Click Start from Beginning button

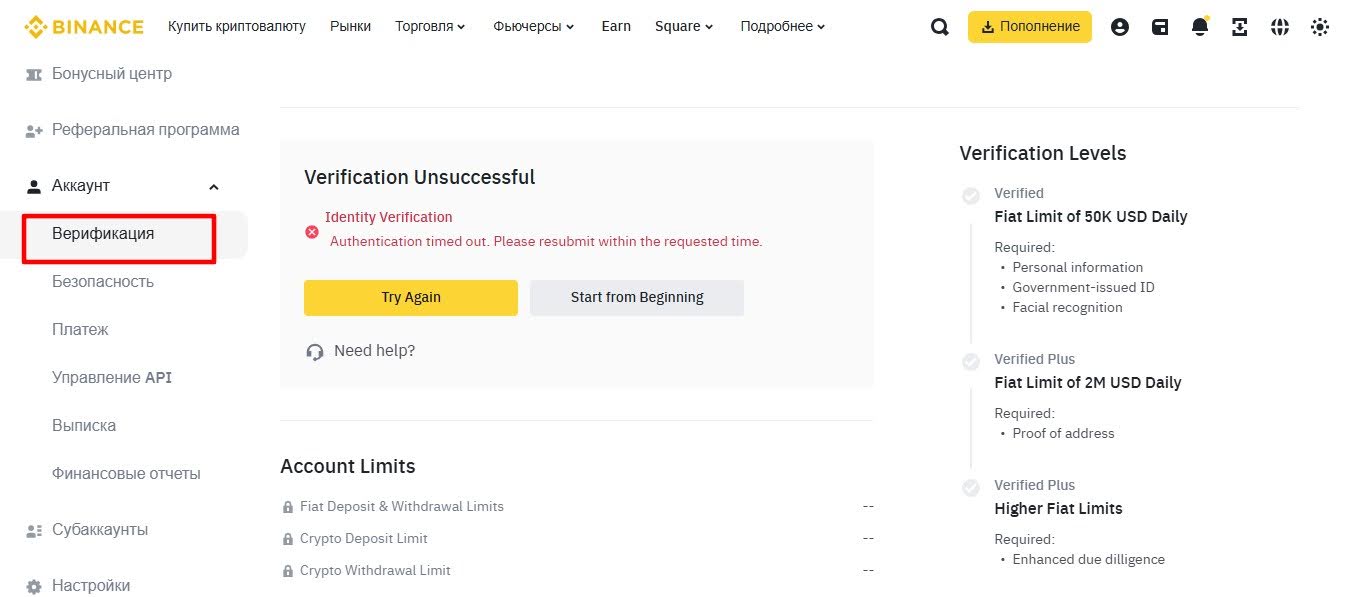click(x=637, y=297)
